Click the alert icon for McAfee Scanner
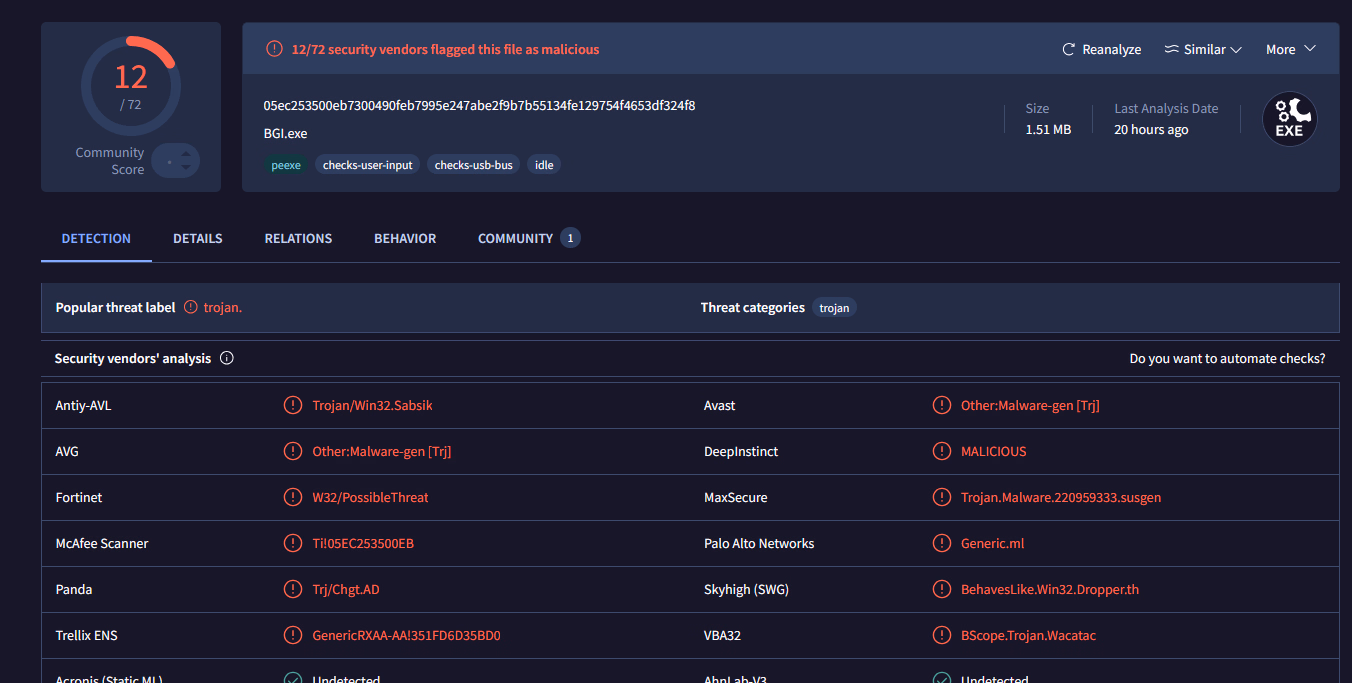The width and height of the screenshot is (1352, 683). pyautogui.click(x=293, y=543)
